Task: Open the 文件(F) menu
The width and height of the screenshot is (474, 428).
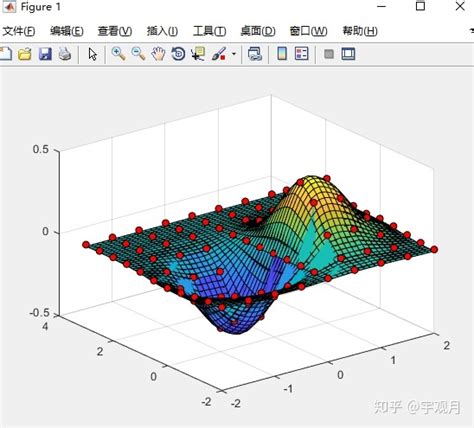Action: (19, 31)
